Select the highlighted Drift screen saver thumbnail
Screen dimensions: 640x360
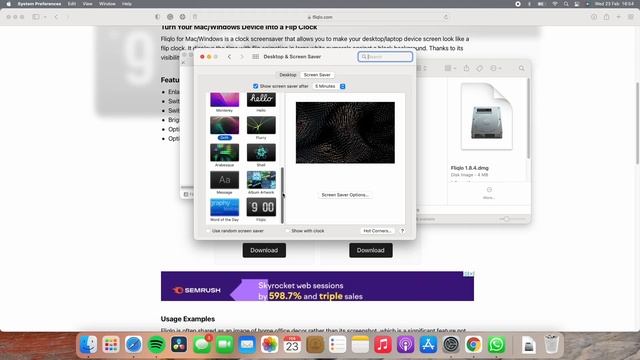224,125
